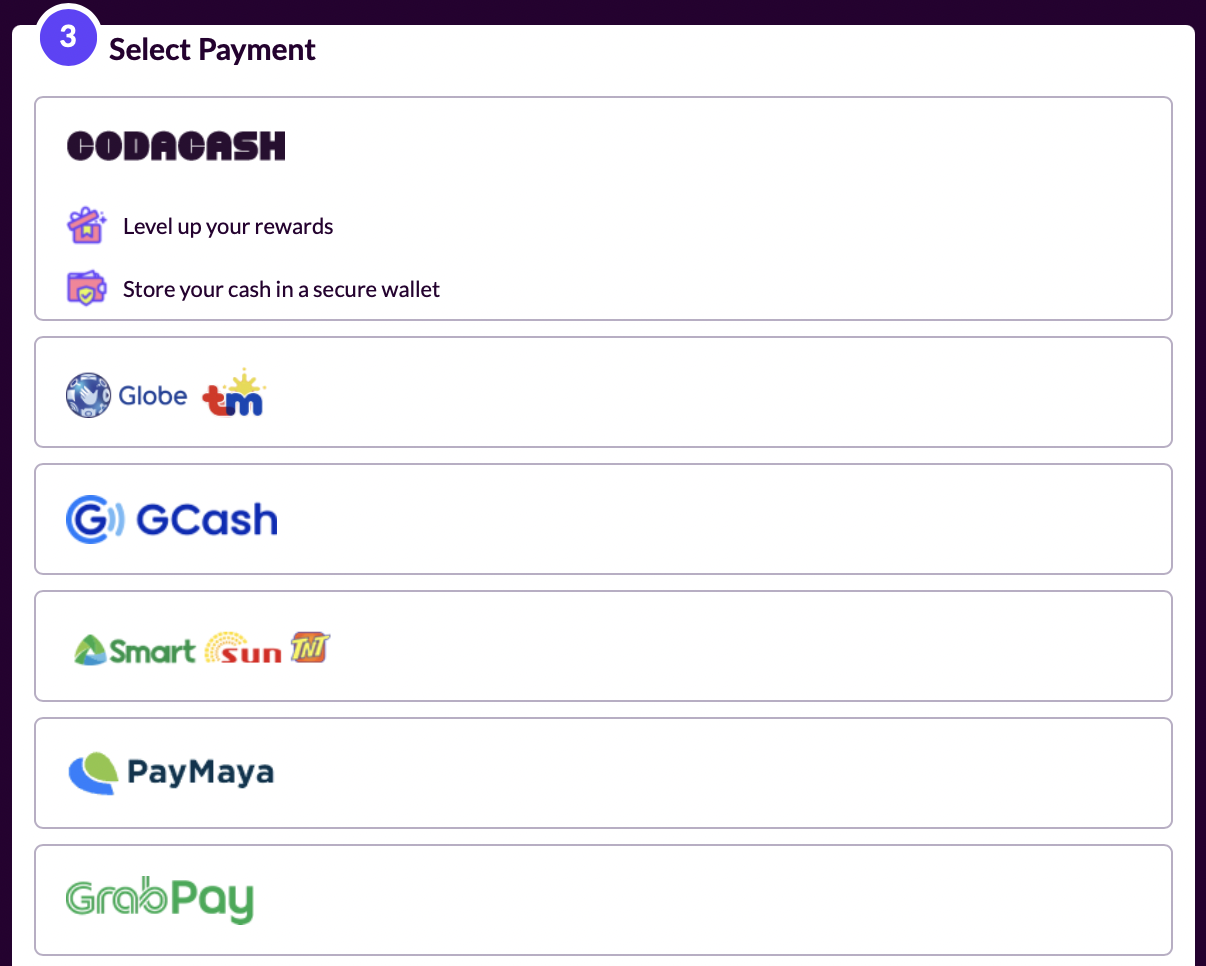This screenshot has height=966, width=1206.
Task: Choose the Globe and TM payment card
Action: pos(603,392)
